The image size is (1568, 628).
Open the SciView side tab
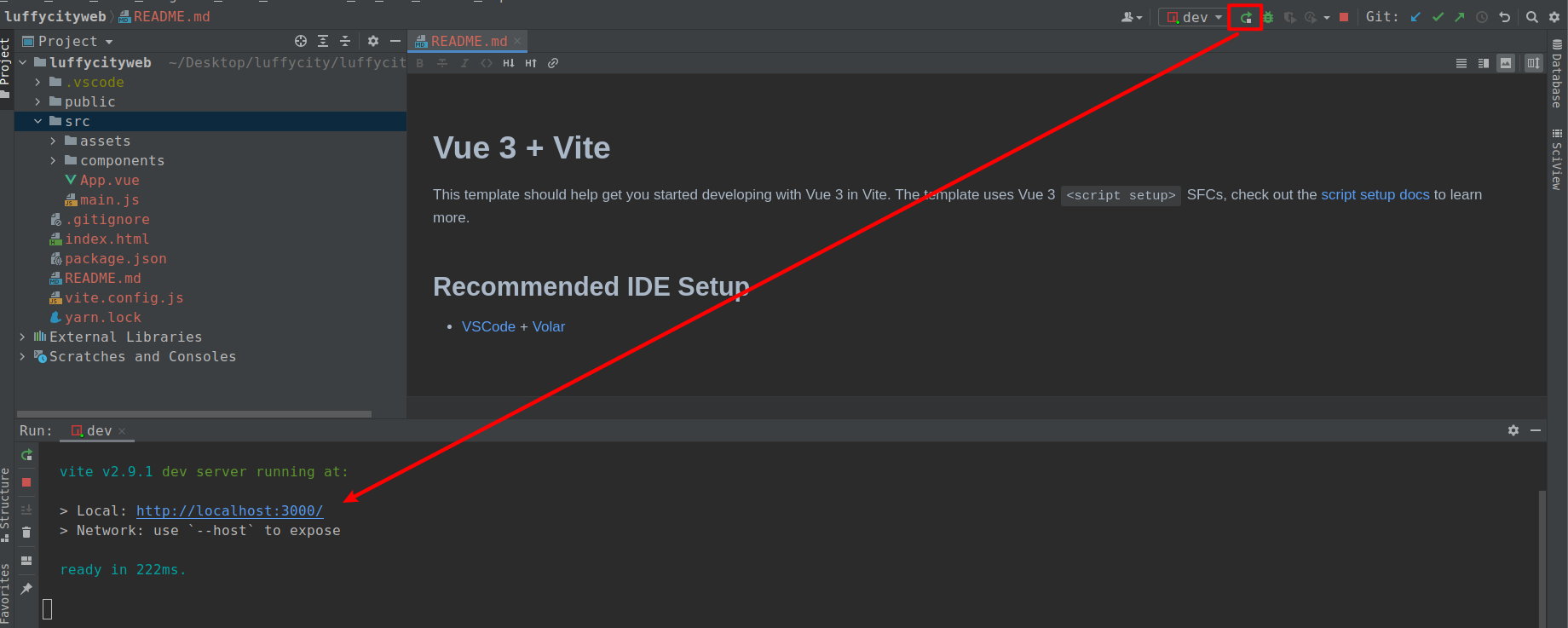[x=1557, y=158]
